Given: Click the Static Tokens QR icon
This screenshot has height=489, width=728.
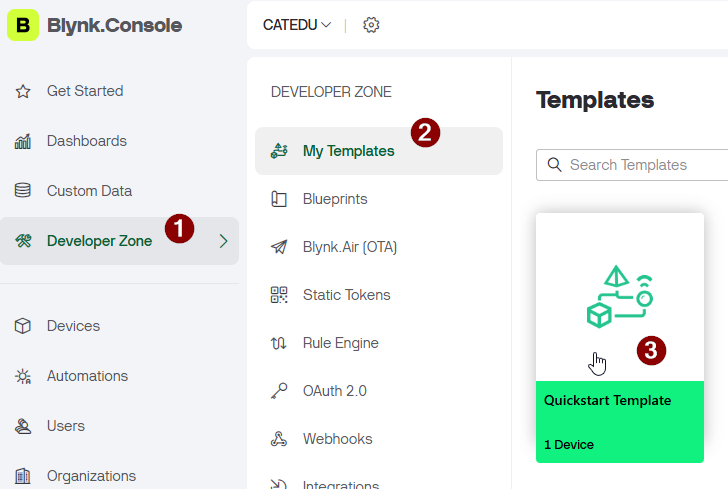Looking at the screenshot, I should pyautogui.click(x=280, y=295).
